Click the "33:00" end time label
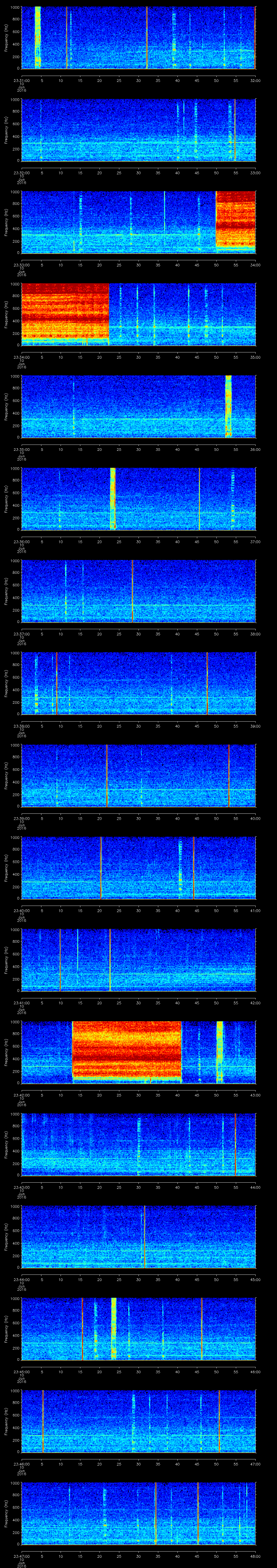This screenshot has width=277, height=1568. click(255, 173)
